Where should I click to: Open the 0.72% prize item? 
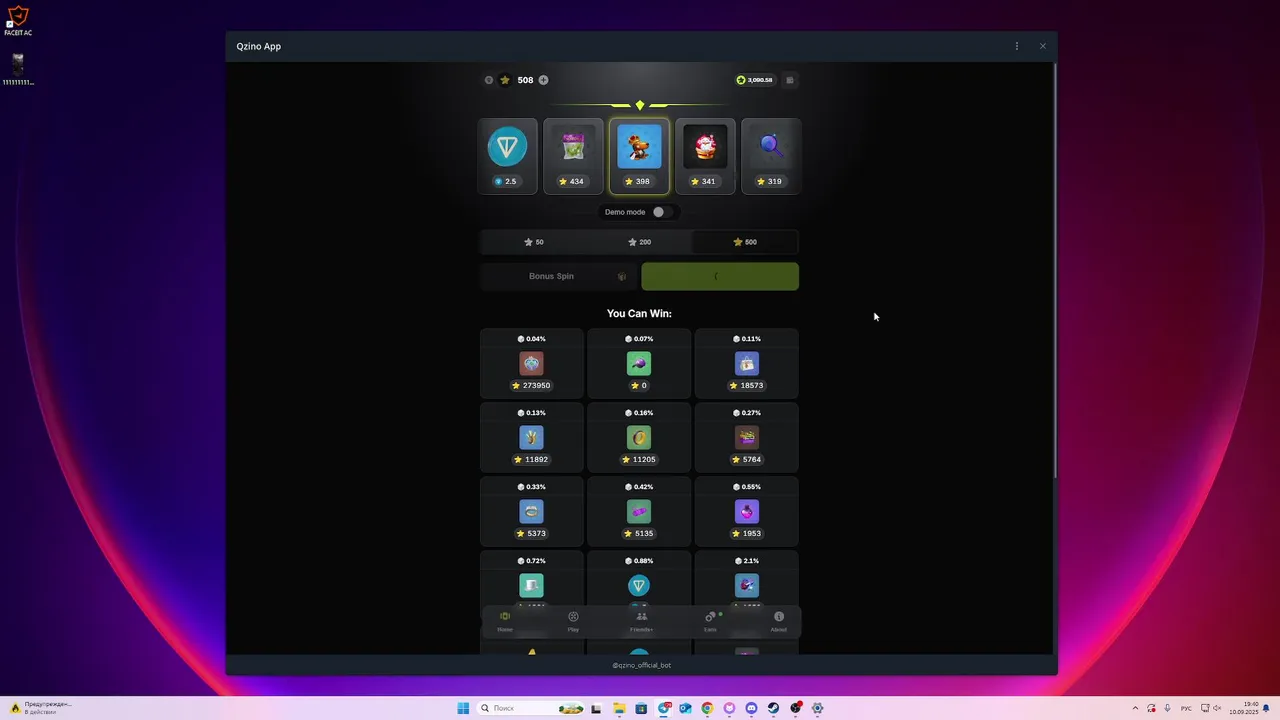pos(531,578)
